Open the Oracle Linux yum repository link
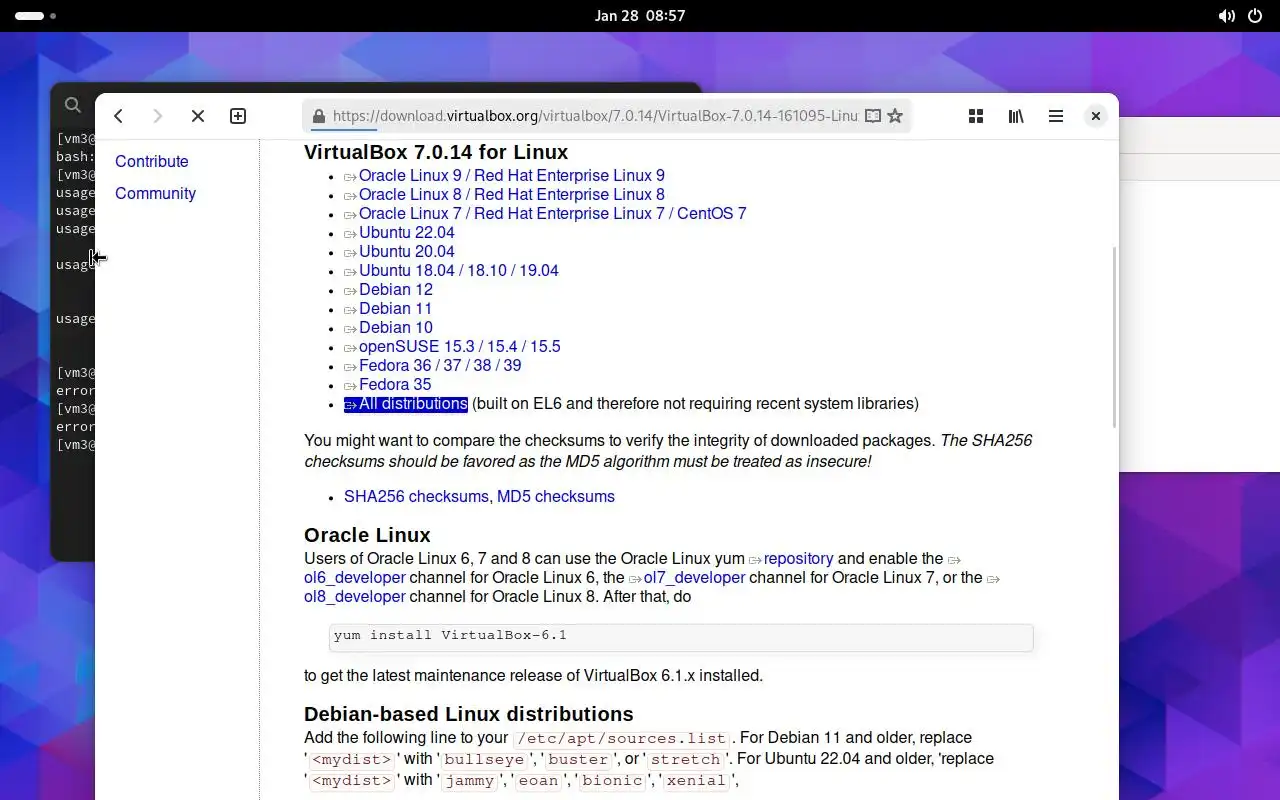 coord(798,559)
